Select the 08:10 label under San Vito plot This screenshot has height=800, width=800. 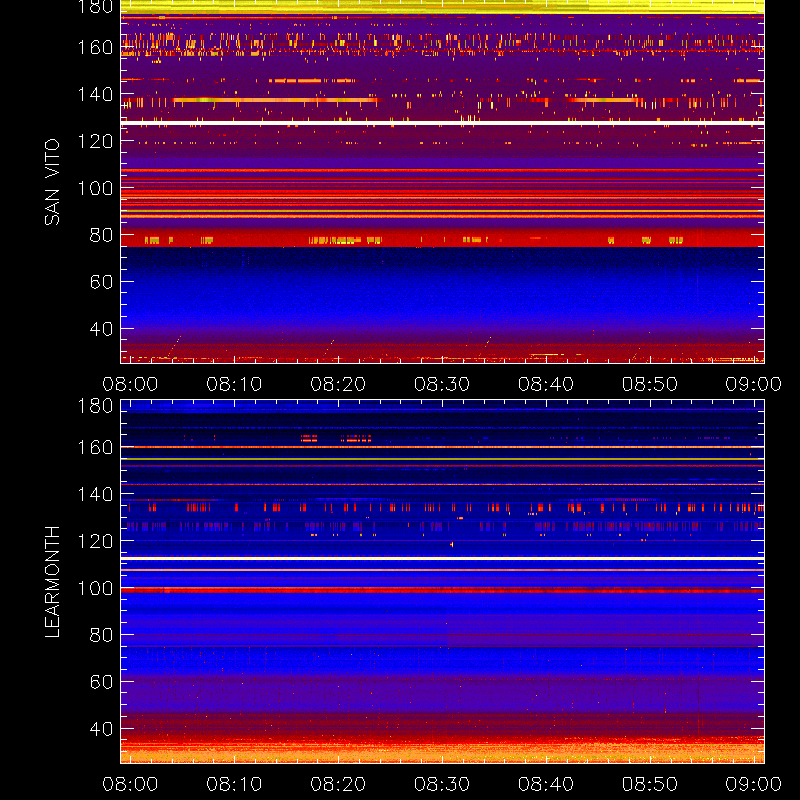pos(234,384)
